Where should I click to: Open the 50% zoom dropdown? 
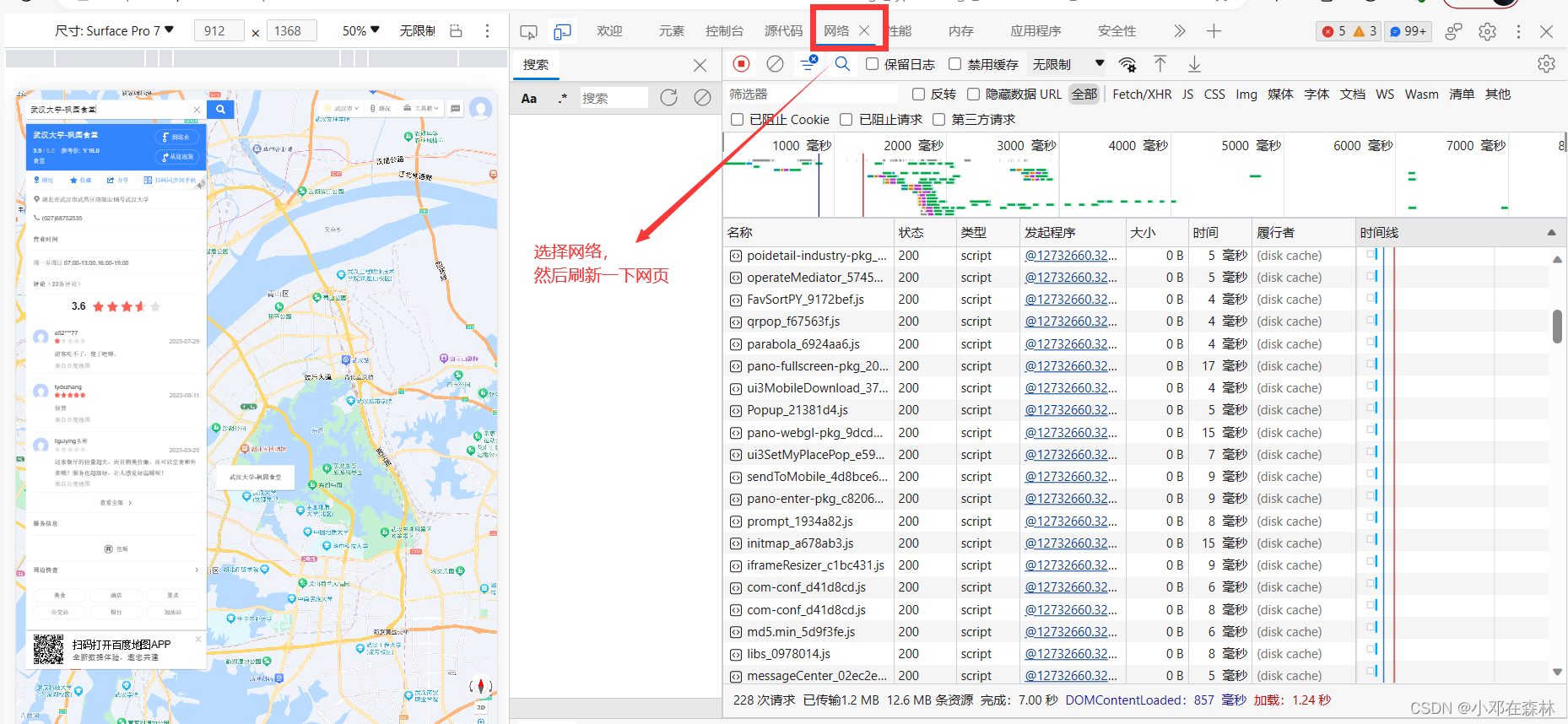361,31
